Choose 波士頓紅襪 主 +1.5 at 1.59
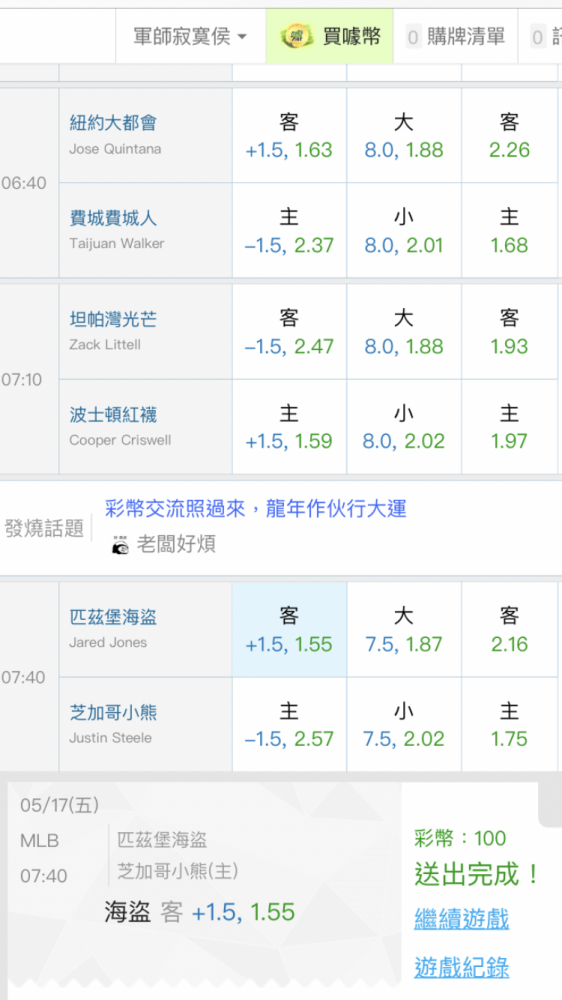The width and height of the screenshot is (562, 1000). tap(289, 427)
